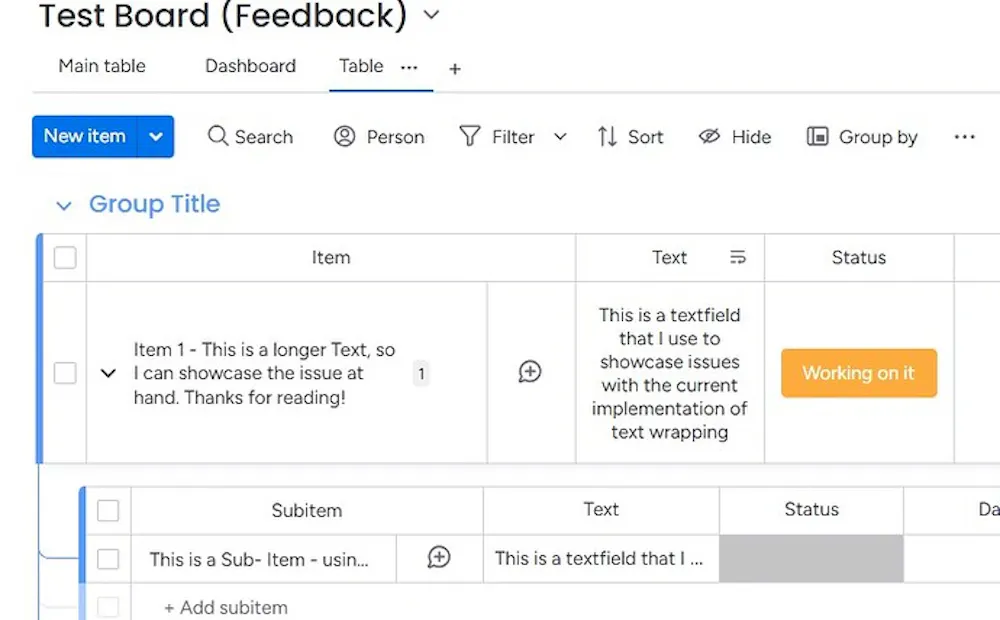Open the subitem conversation bubble icon
Viewport: 1000px width, 620px height.
point(439,558)
